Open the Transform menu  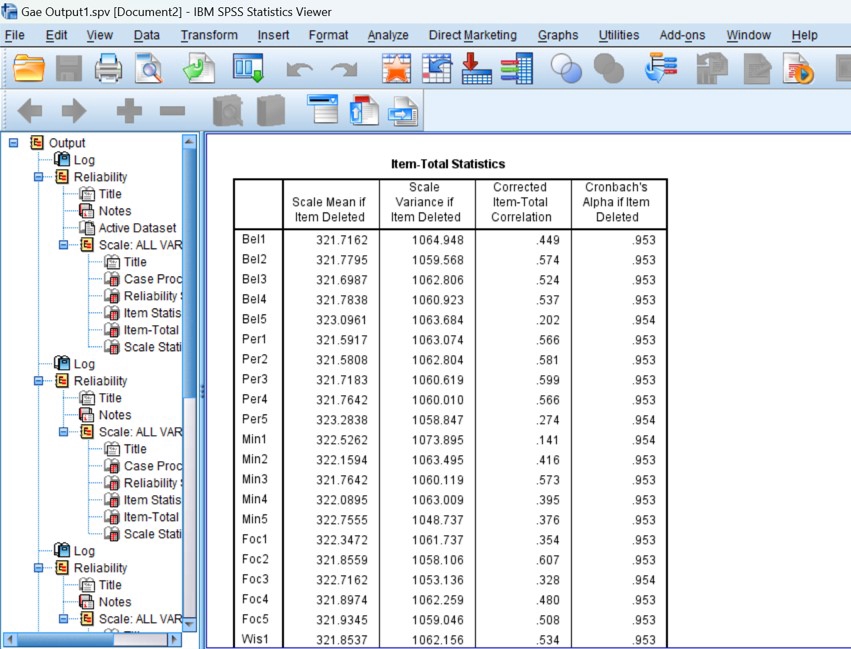point(209,35)
